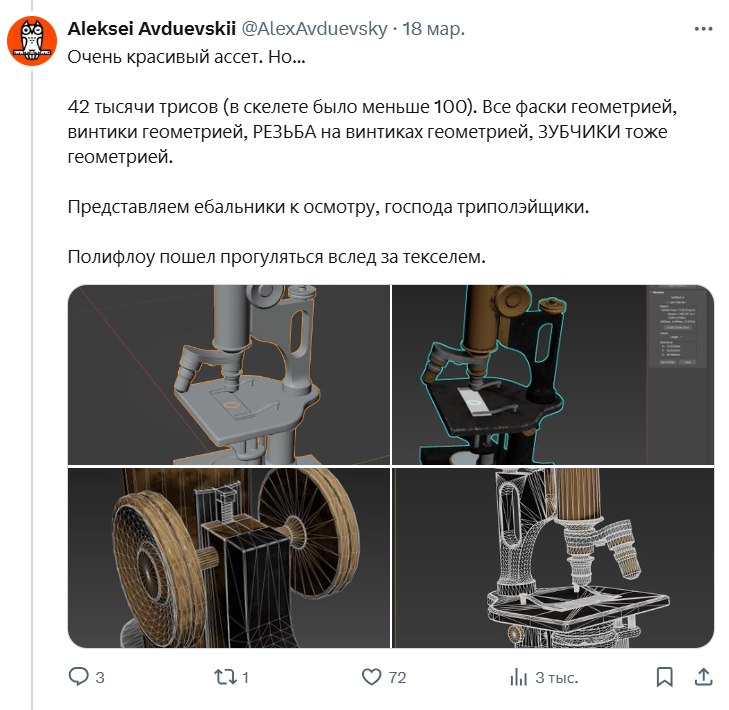
Task: Click the view count 3 тыс.
Action: [x=557, y=678]
